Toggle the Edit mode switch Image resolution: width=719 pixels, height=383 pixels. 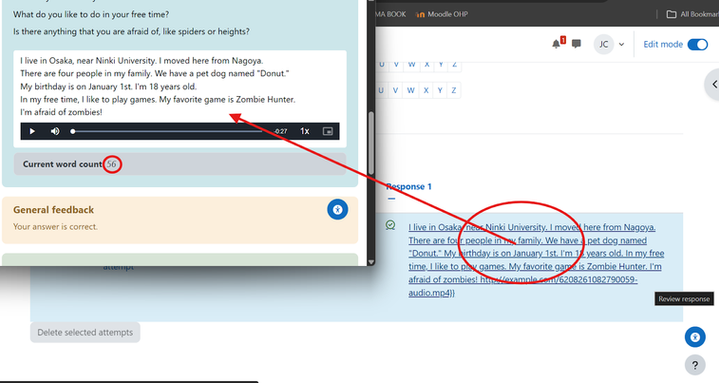(697, 44)
